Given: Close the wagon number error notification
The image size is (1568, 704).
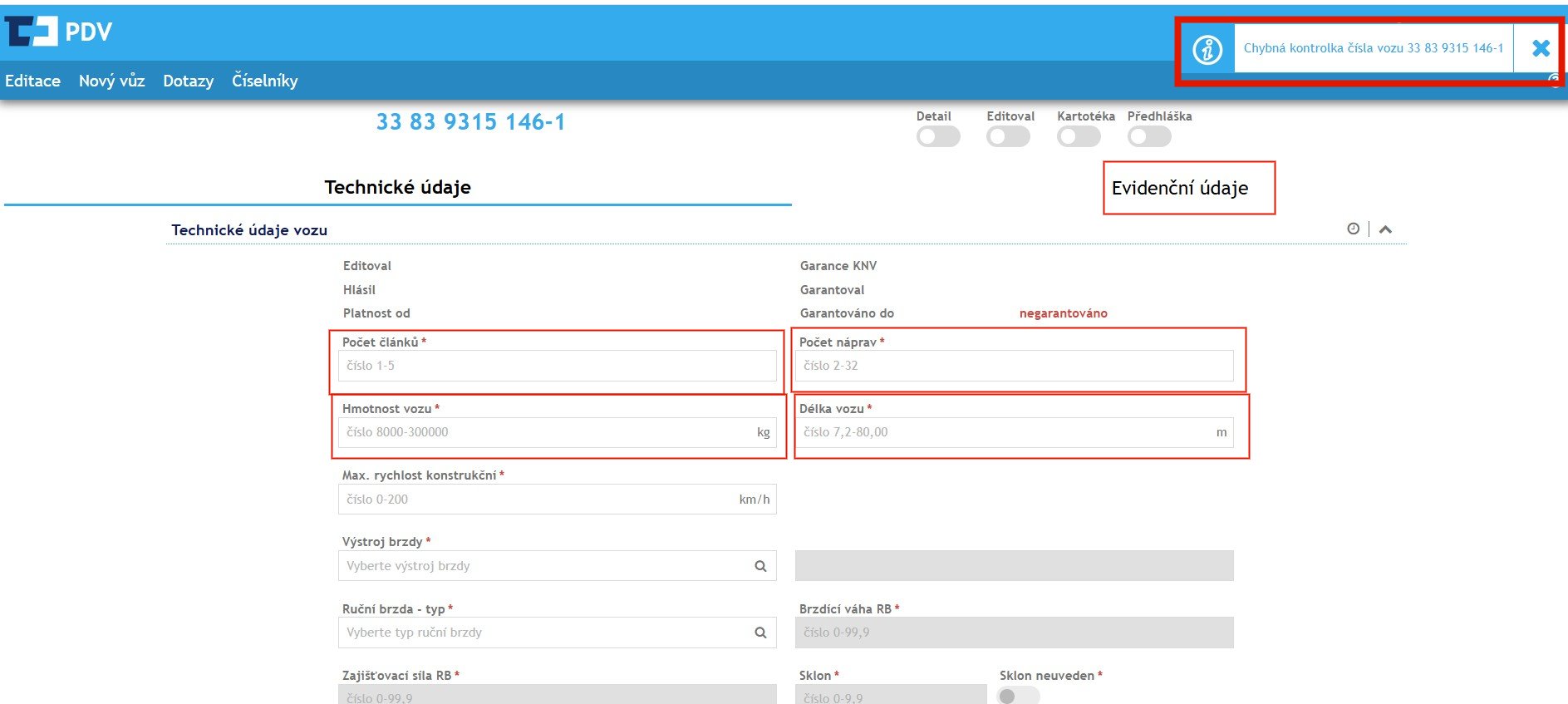Looking at the screenshot, I should point(1540,48).
